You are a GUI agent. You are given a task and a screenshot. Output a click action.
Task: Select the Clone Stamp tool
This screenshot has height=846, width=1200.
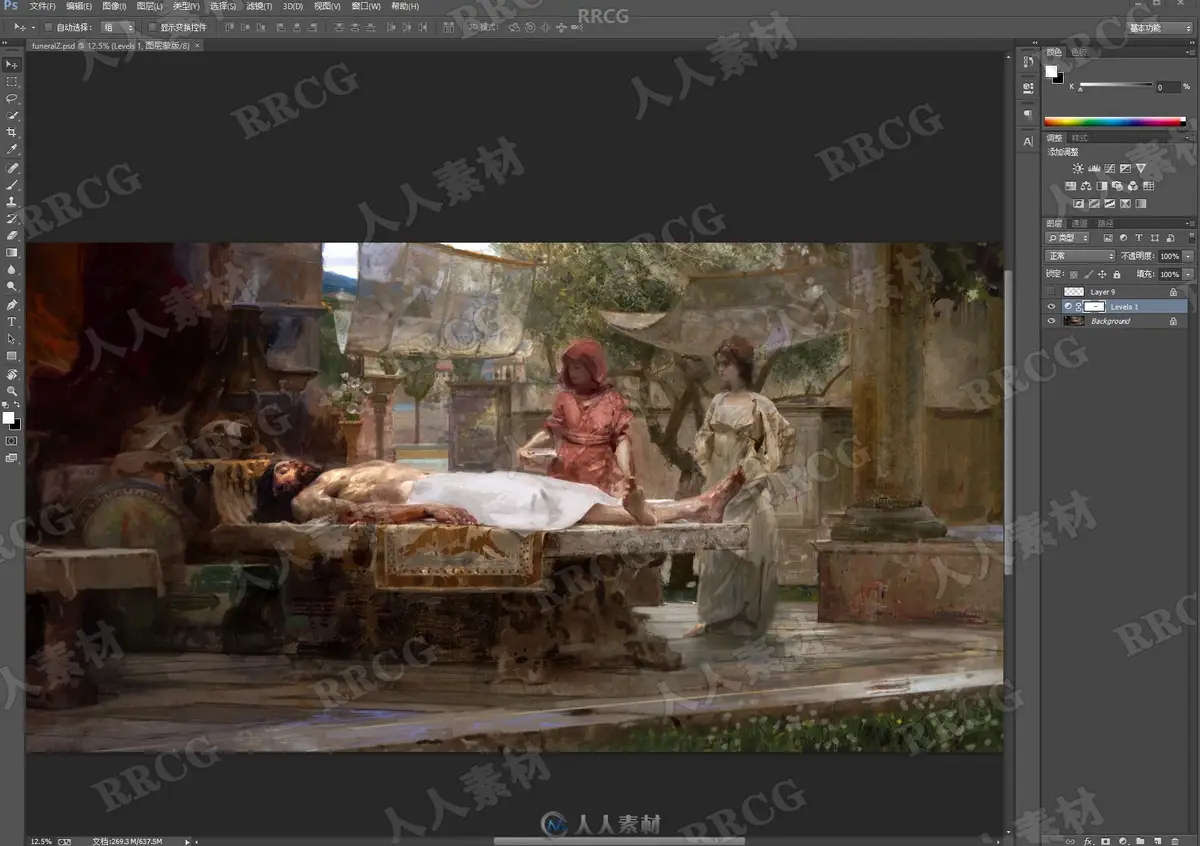(x=12, y=202)
